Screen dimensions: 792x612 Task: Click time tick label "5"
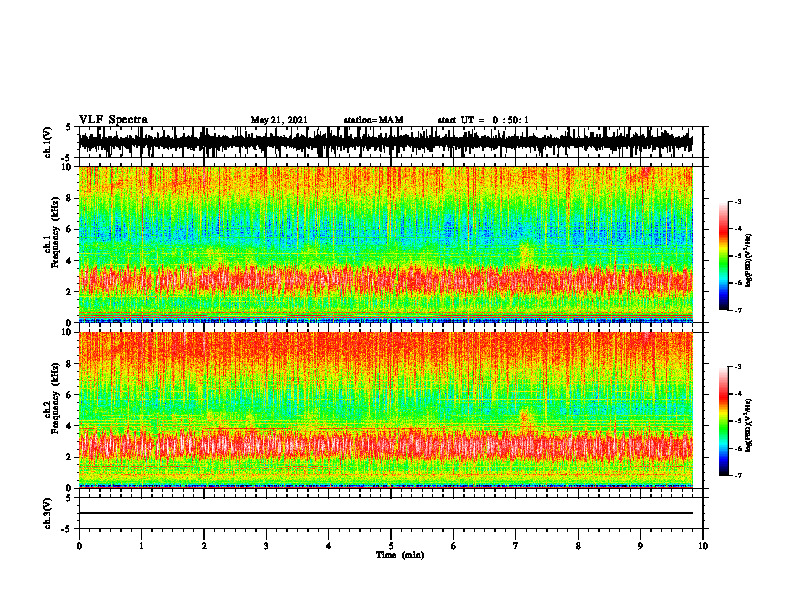[x=391, y=546]
